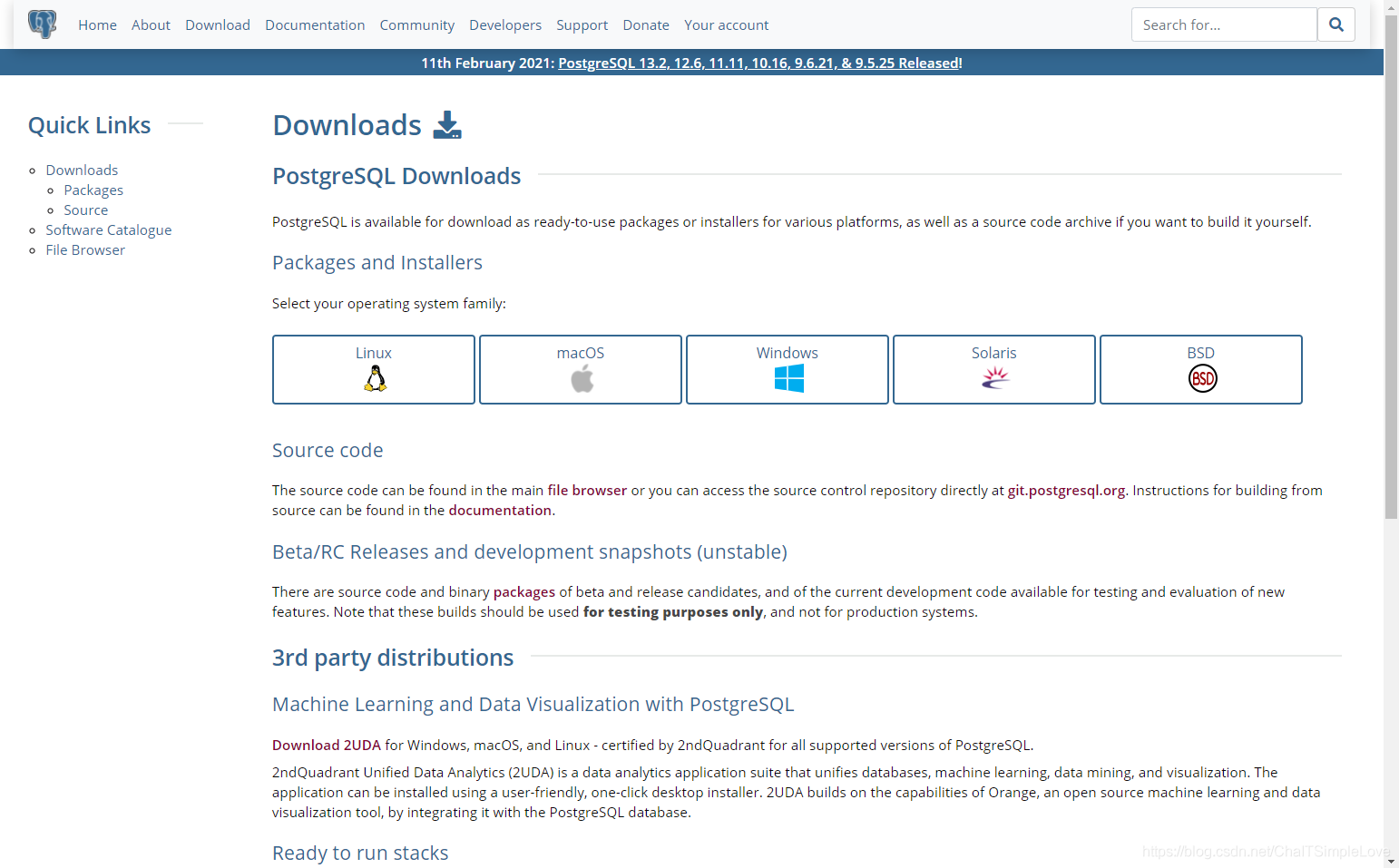Follow the git.postgresql.org link
Viewport: 1399px width, 868px height.
point(1065,490)
